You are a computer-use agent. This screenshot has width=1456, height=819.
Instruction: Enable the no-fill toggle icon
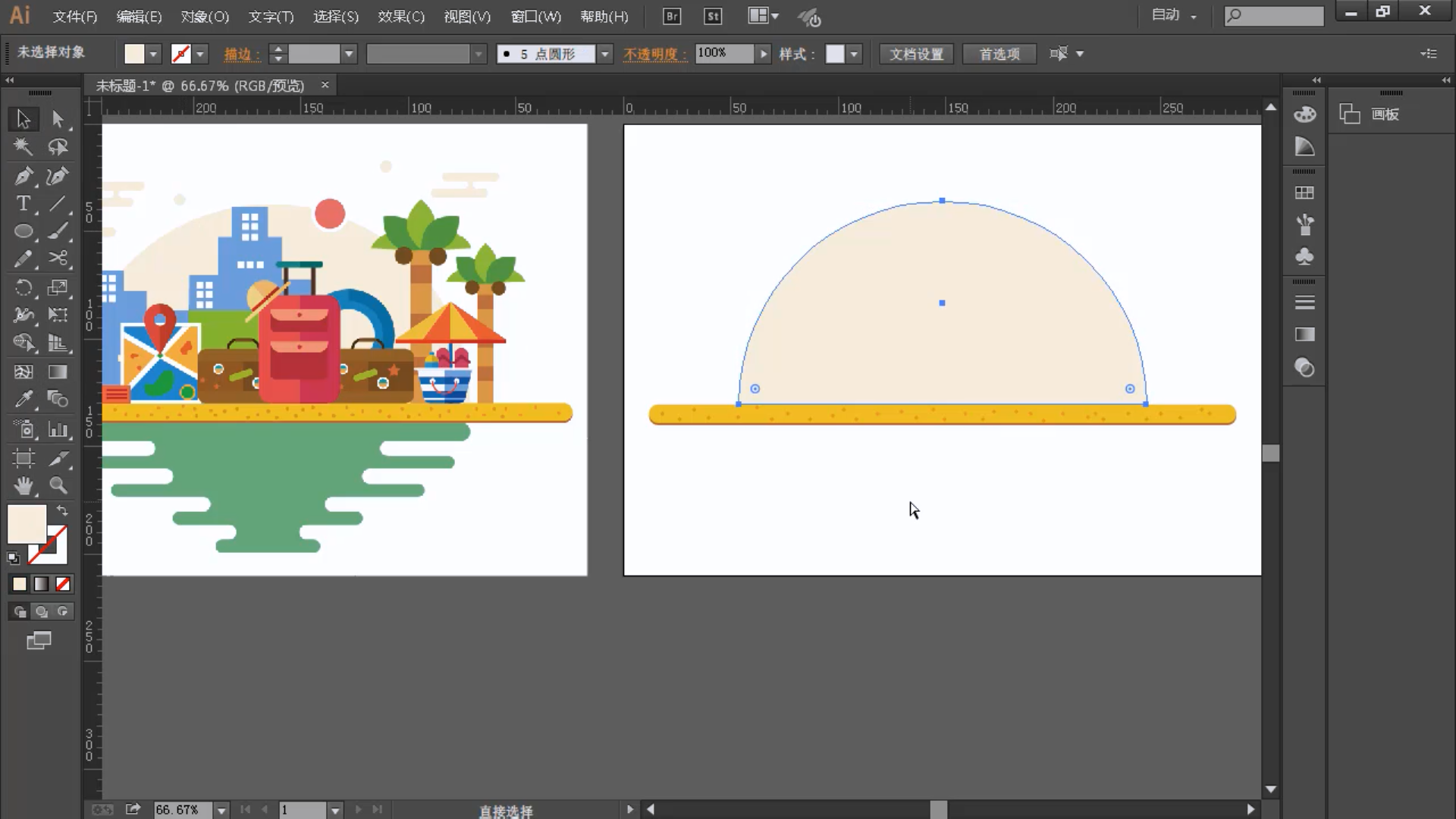[62, 585]
